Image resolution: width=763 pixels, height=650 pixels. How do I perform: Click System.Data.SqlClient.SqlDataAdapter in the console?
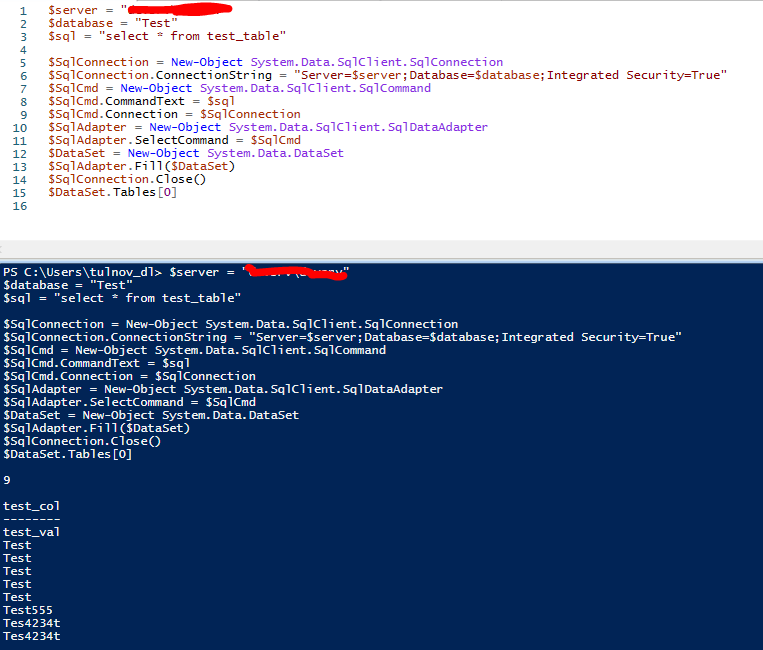coord(313,389)
